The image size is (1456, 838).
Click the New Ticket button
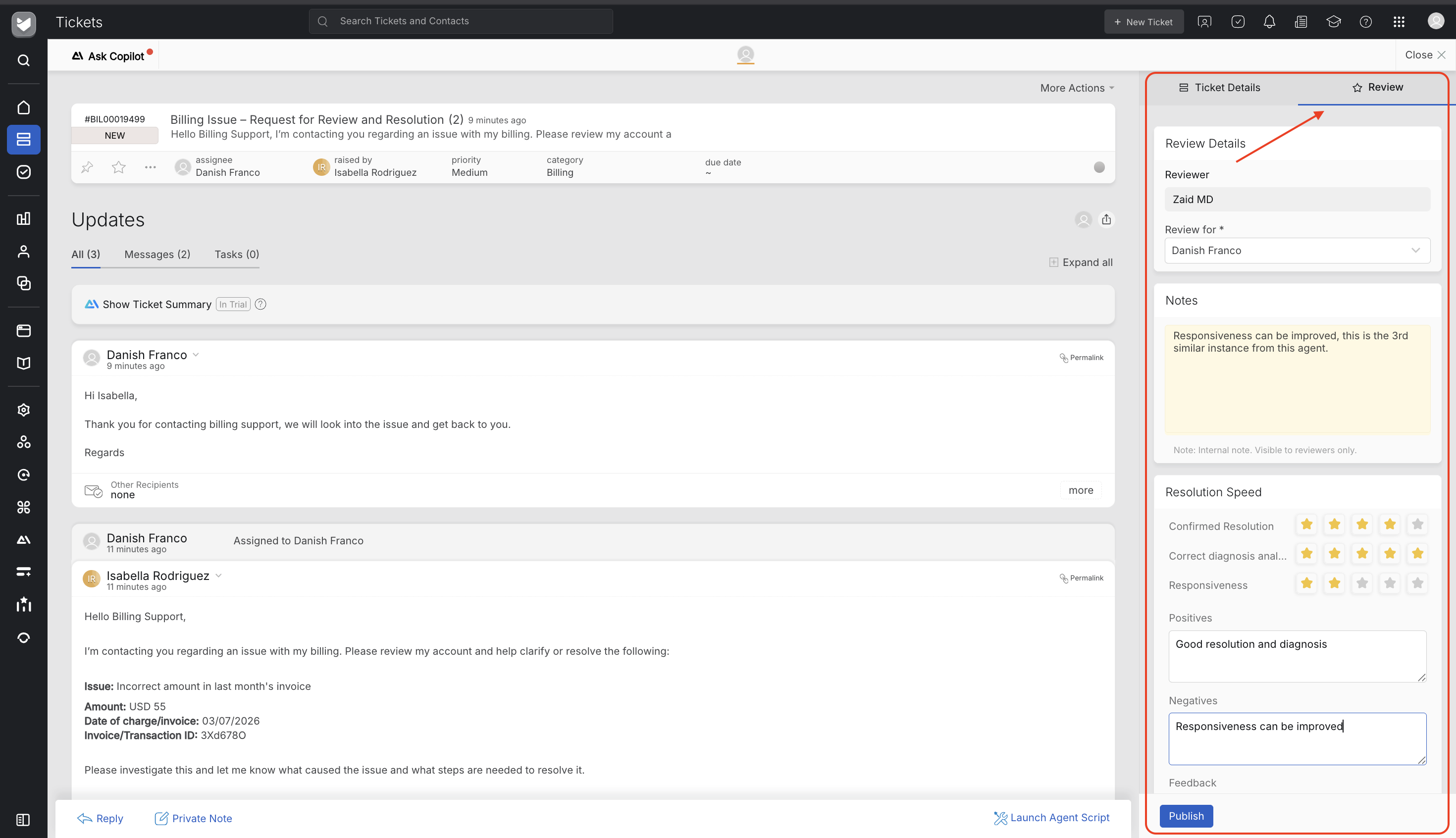click(1144, 22)
